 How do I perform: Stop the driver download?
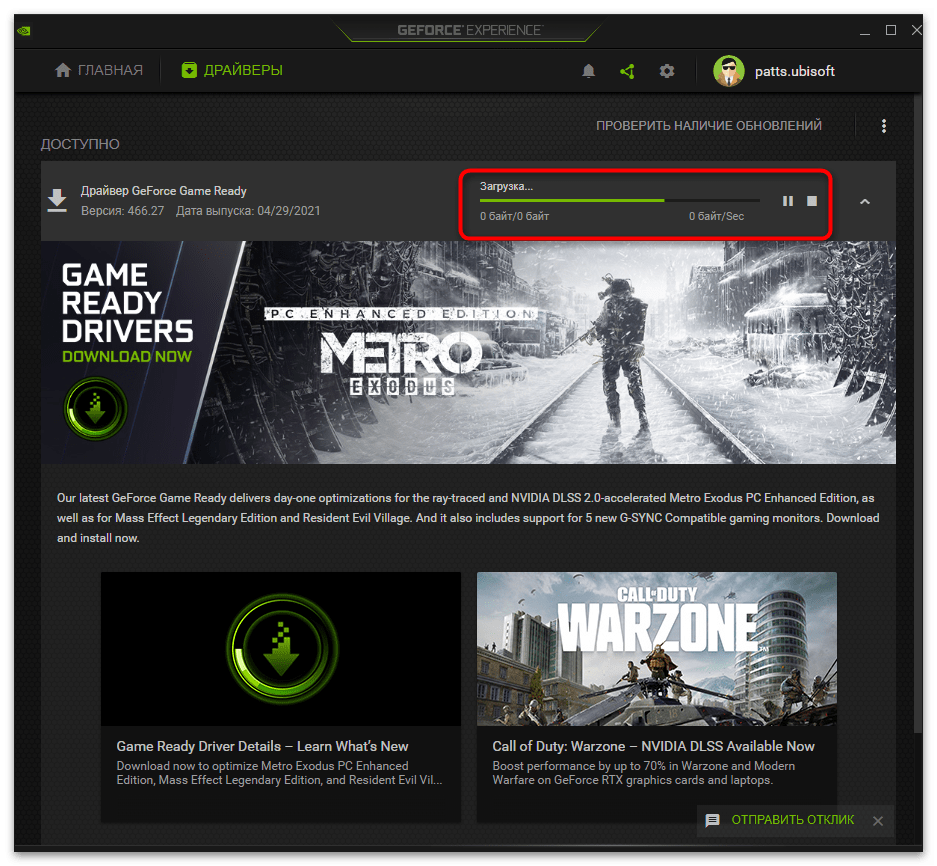pos(812,201)
